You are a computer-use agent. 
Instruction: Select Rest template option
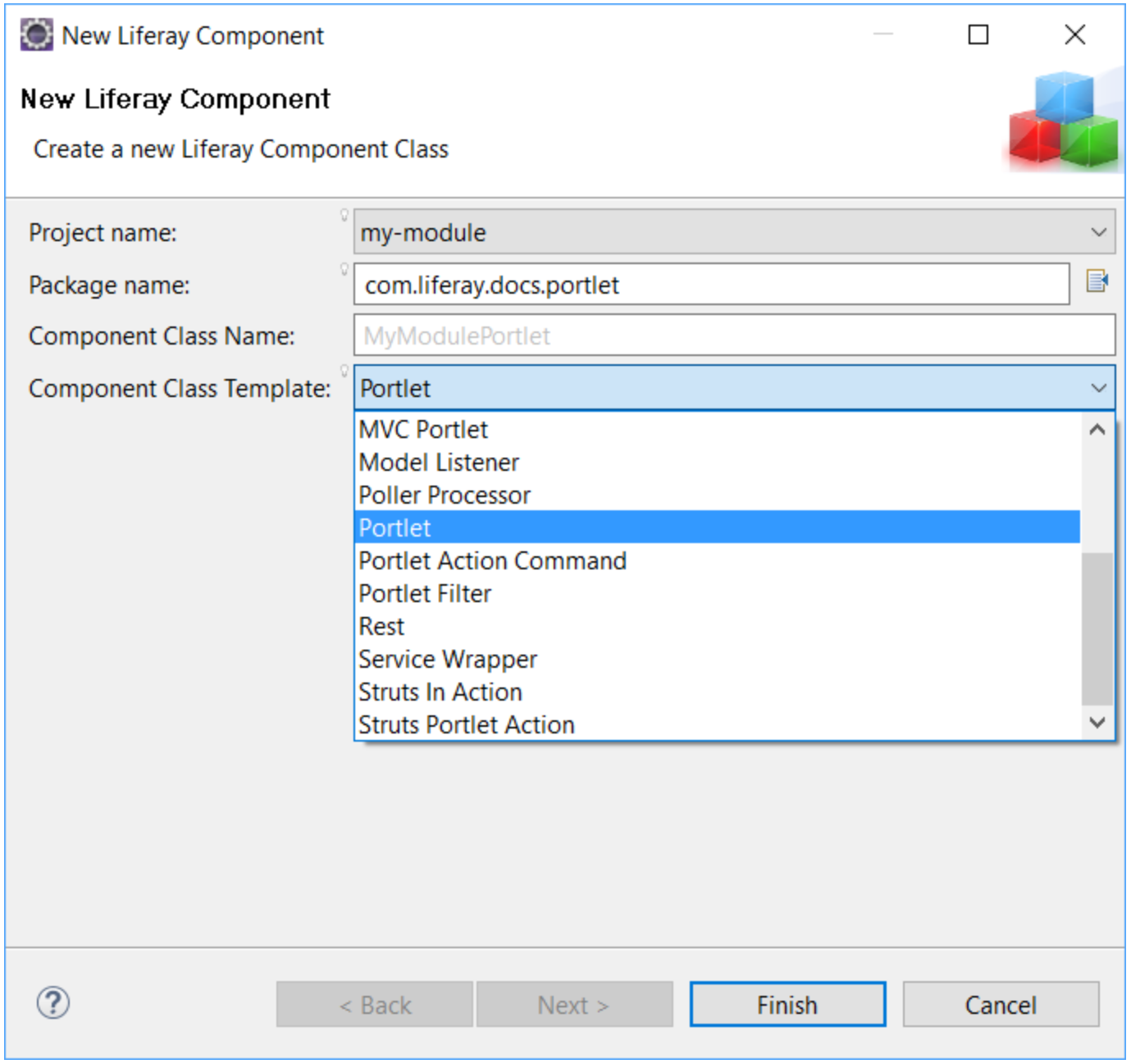coord(718,626)
